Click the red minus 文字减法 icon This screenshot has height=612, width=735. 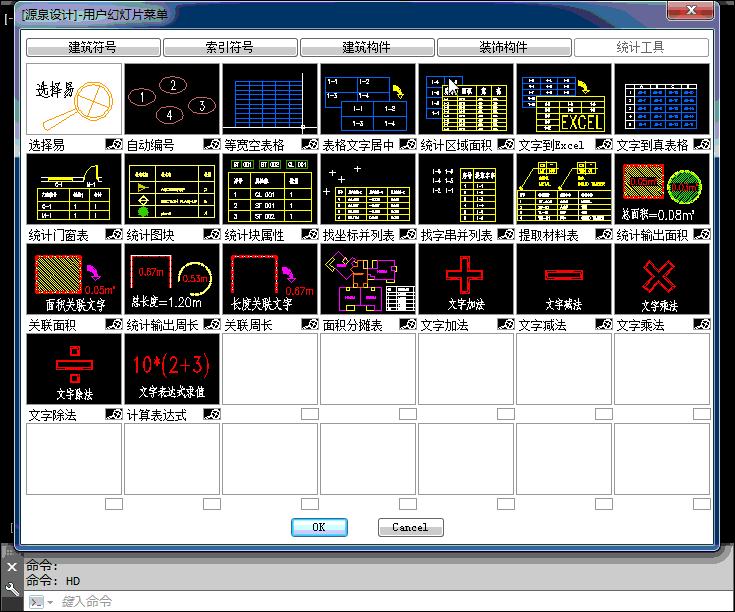pos(564,279)
